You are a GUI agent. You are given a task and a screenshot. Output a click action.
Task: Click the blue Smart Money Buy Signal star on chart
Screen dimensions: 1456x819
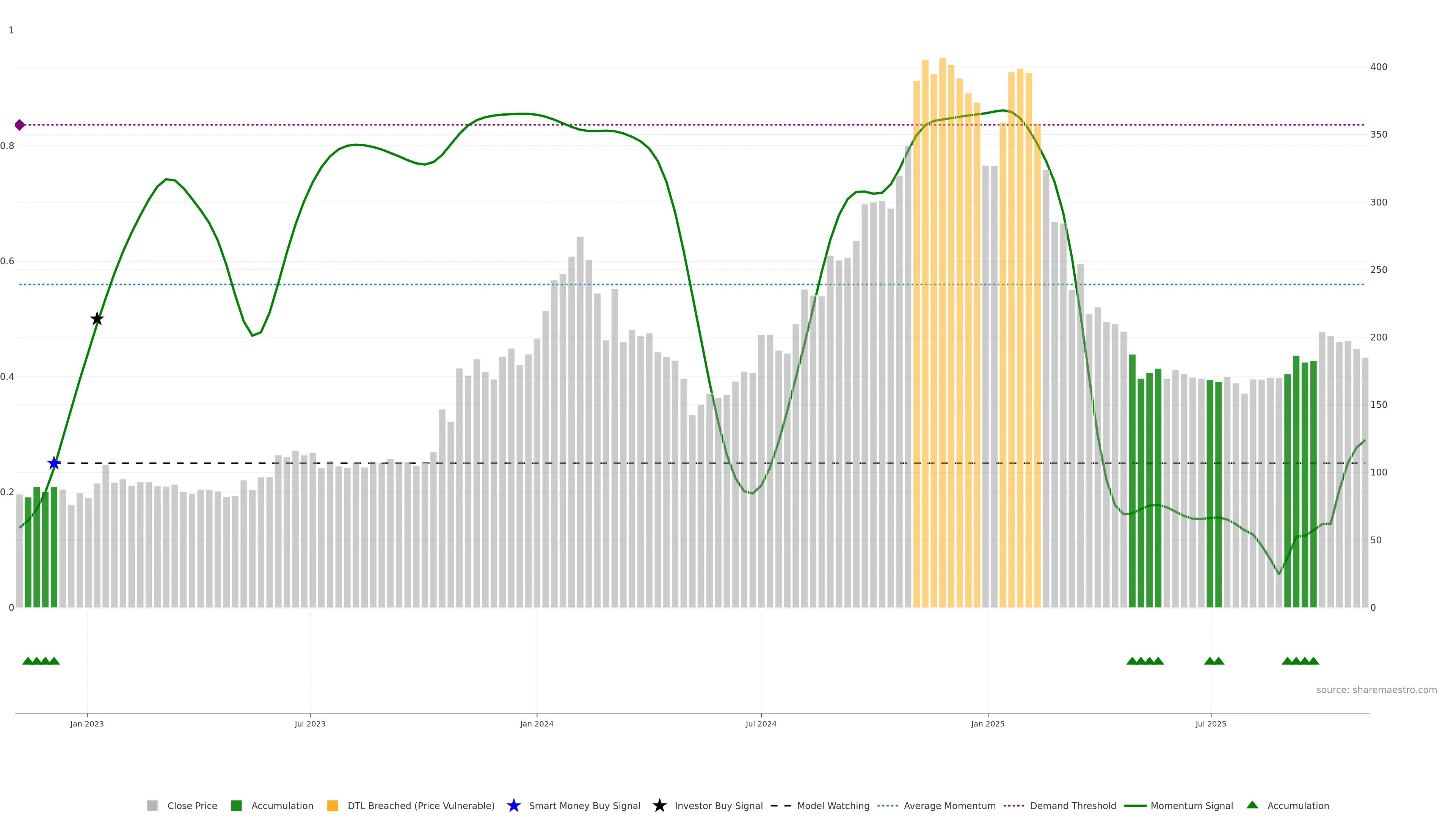54,463
